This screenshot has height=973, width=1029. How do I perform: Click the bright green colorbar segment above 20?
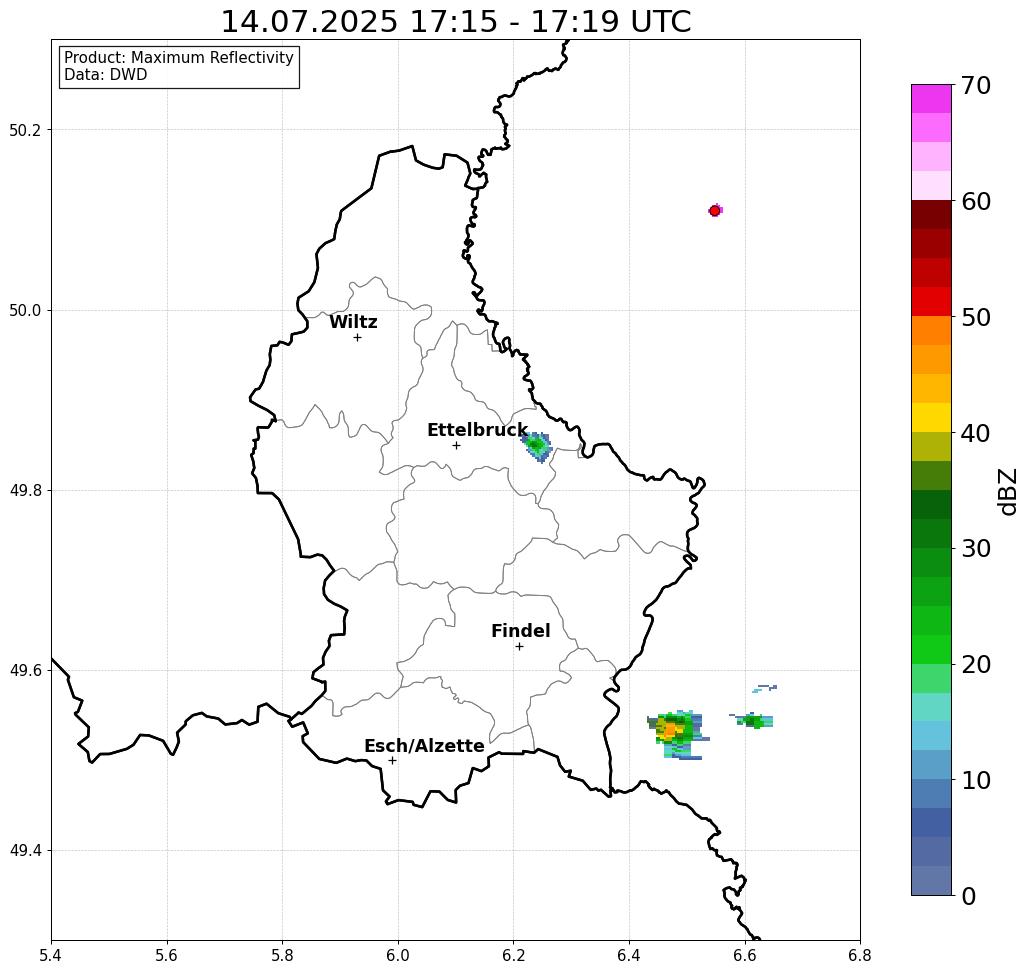coord(931,649)
